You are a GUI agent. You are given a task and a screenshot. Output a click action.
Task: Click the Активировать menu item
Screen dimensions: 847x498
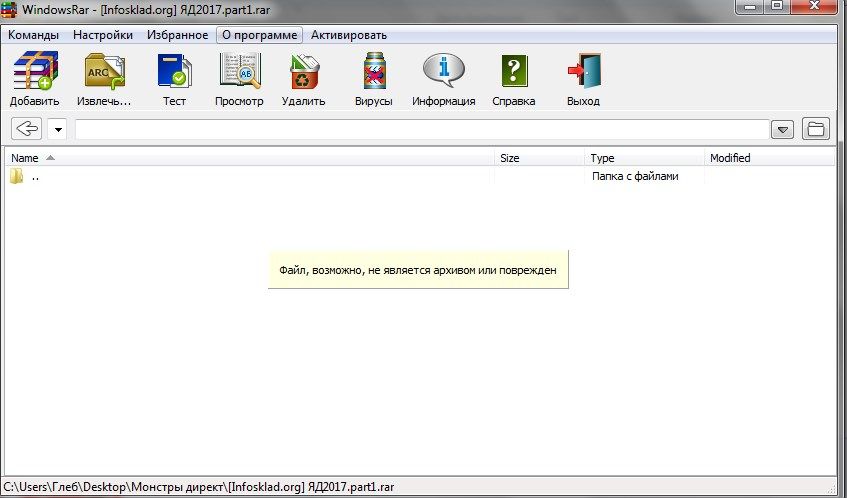point(349,35)
